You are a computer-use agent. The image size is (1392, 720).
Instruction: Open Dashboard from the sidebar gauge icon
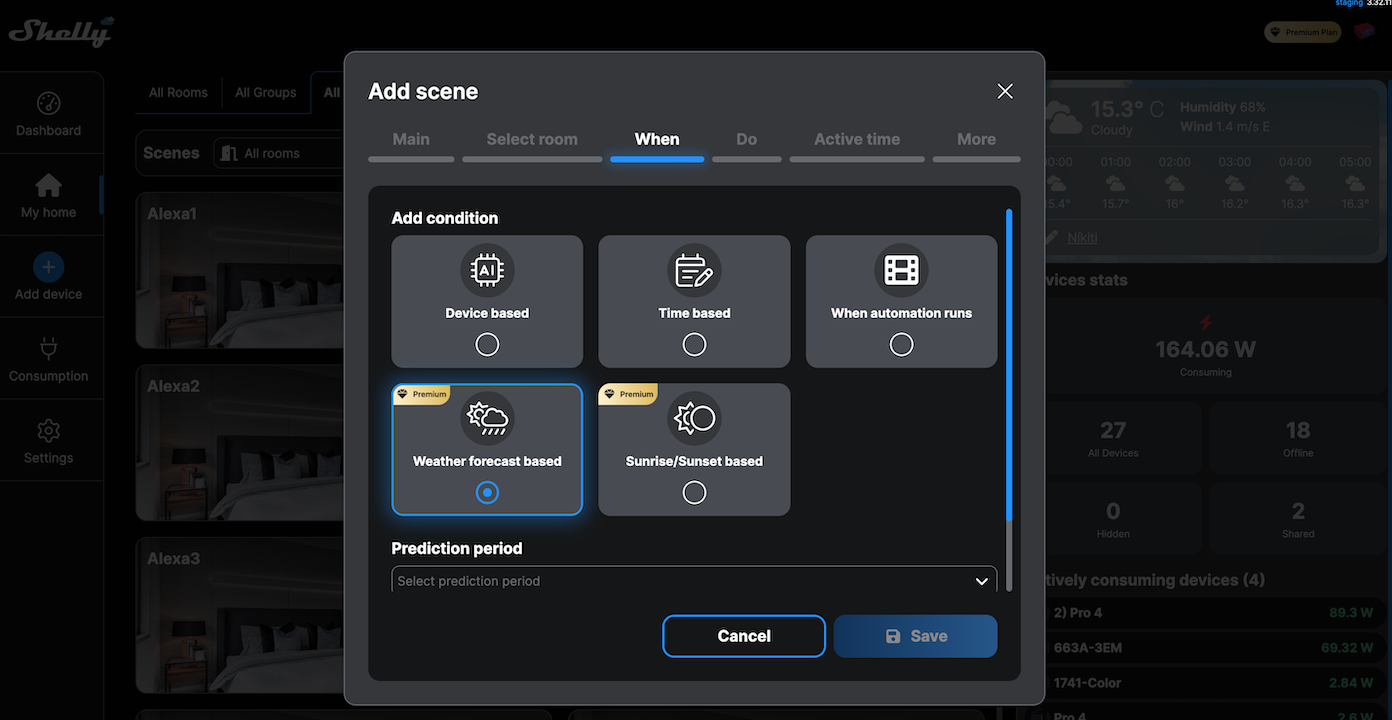click(48, 104)
